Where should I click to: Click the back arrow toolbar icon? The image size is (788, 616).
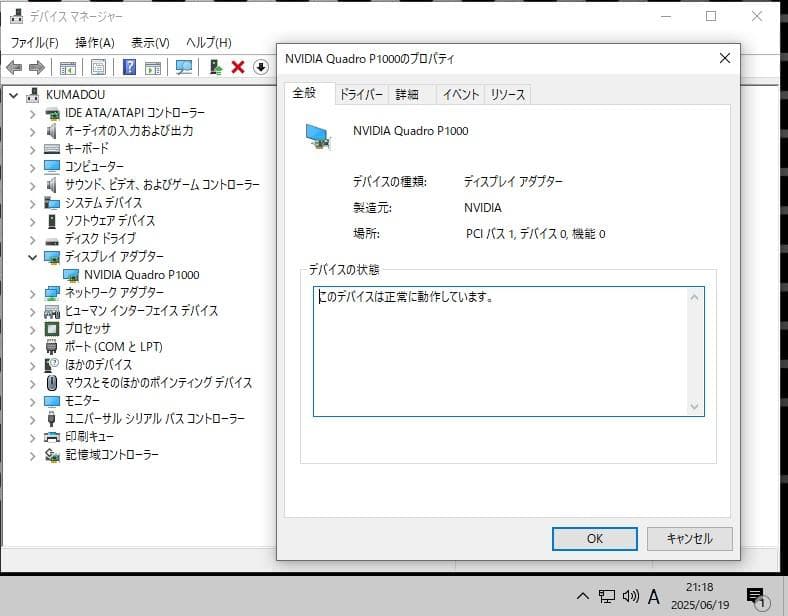point(14,67)
